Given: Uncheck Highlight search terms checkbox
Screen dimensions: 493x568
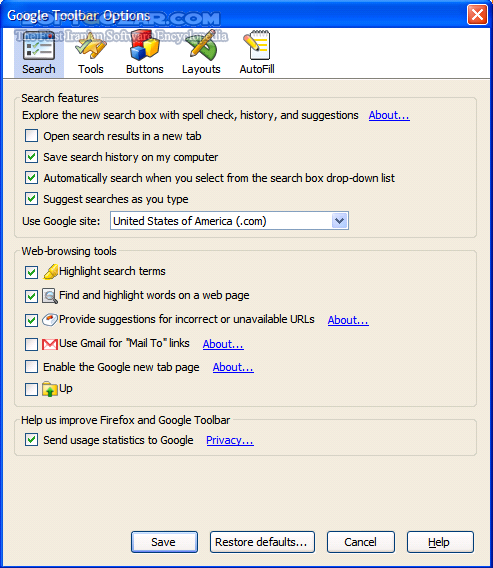Looking at the screenshot, I should click(x=32, y=272).
